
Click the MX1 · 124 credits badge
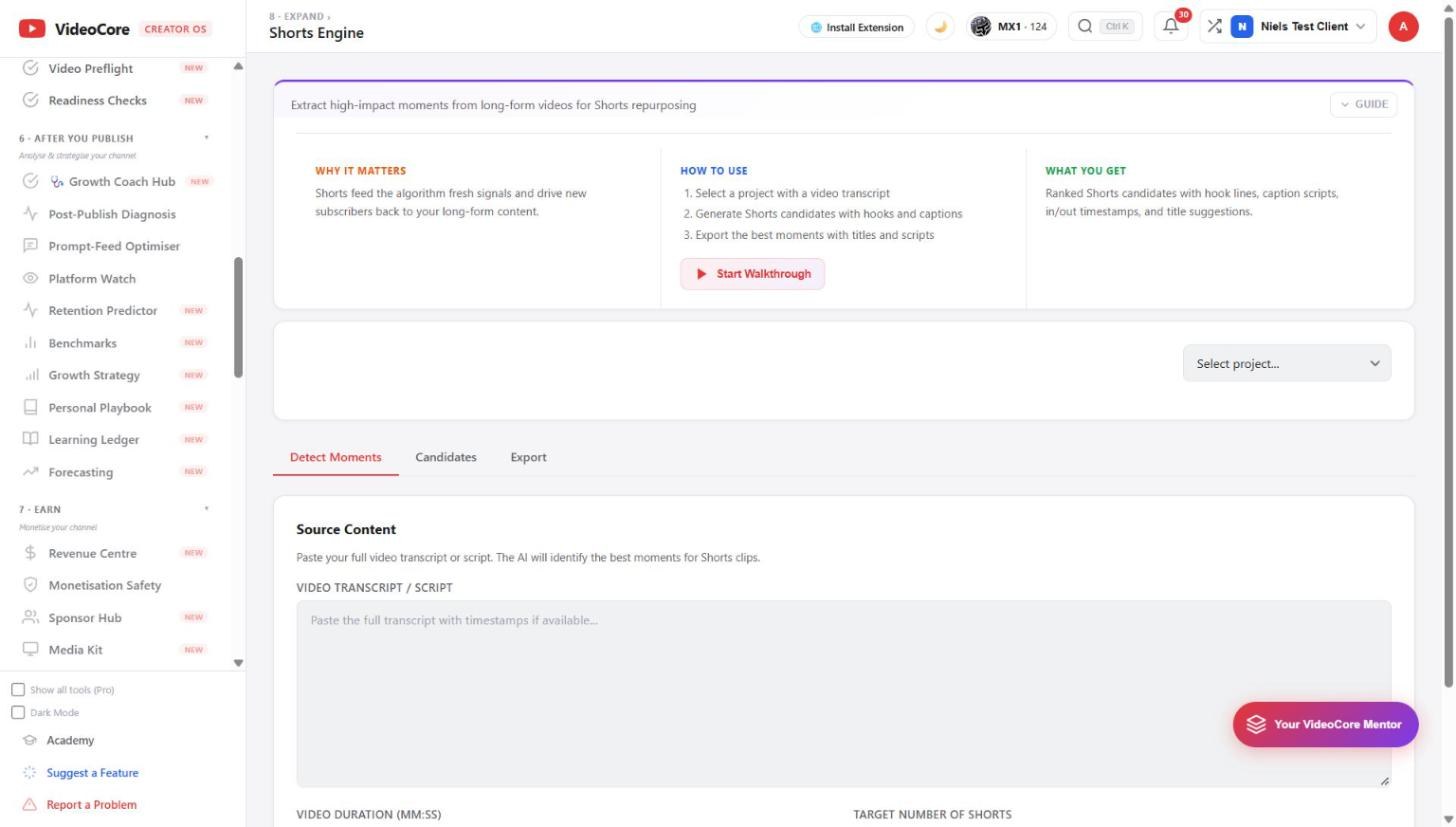tap(1011, 27)
